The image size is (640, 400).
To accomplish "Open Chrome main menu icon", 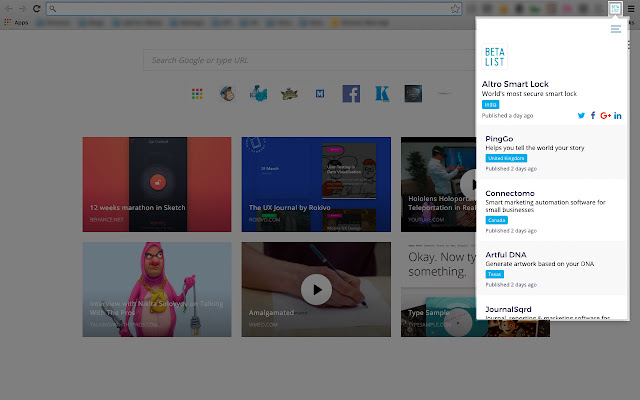I will pyautogui.click(x=631, y=9).
